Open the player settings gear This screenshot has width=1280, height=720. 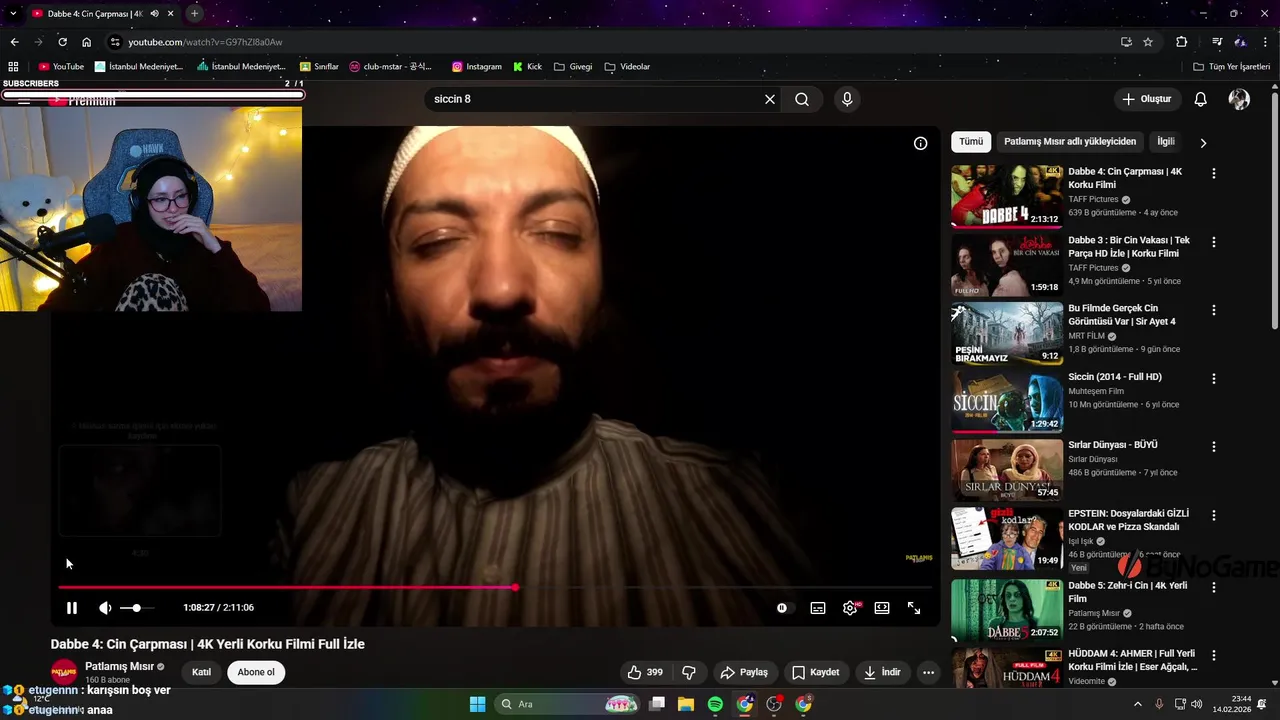[x=850, y=608]
